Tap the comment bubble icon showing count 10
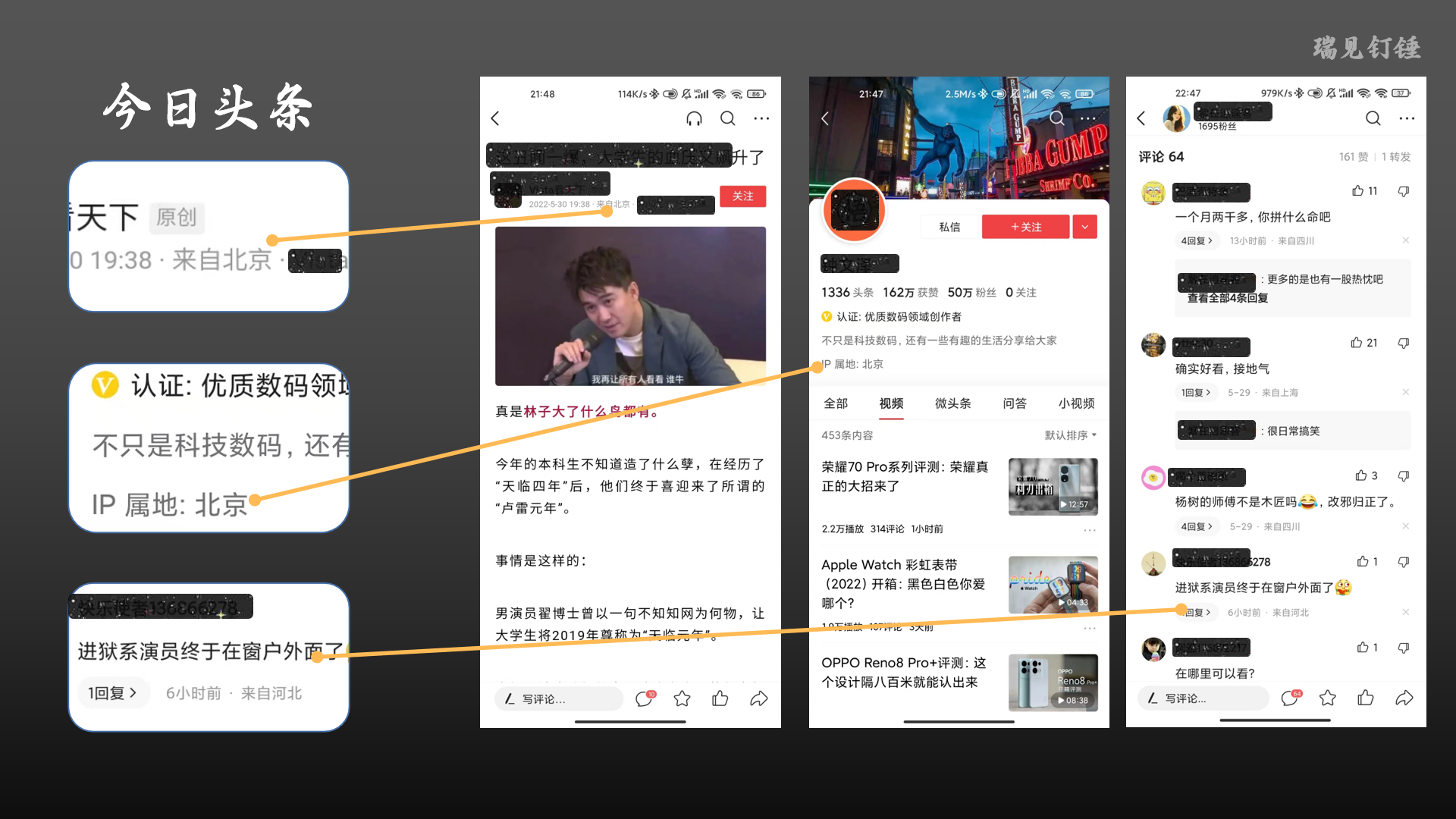Screen dimensions: 1456x819 [644, 698]
